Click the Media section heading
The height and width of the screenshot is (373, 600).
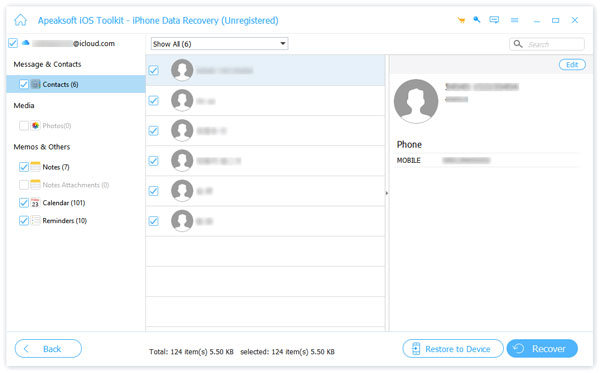coord(24,106)
